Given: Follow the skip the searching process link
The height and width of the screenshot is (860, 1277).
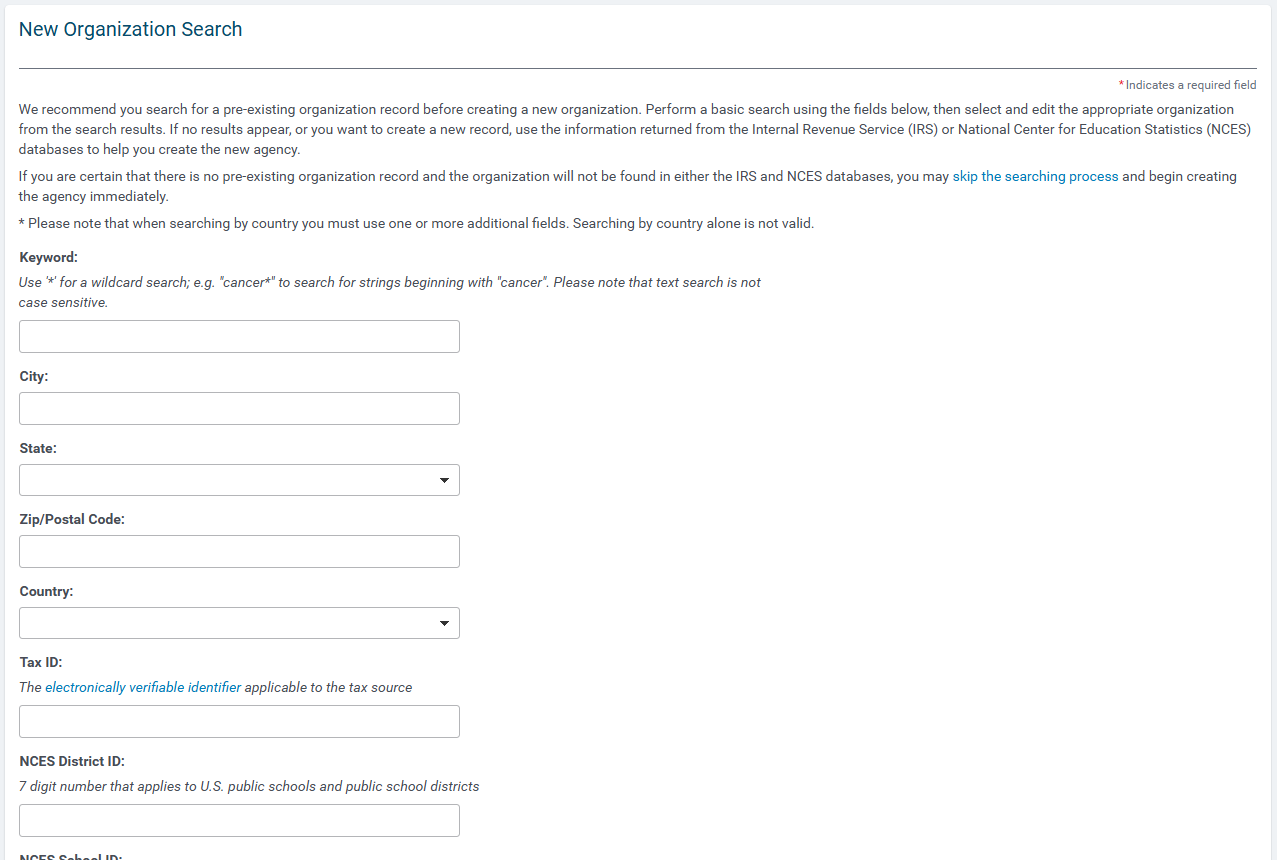Looking at the screenshot, I should pos(1035,176).
